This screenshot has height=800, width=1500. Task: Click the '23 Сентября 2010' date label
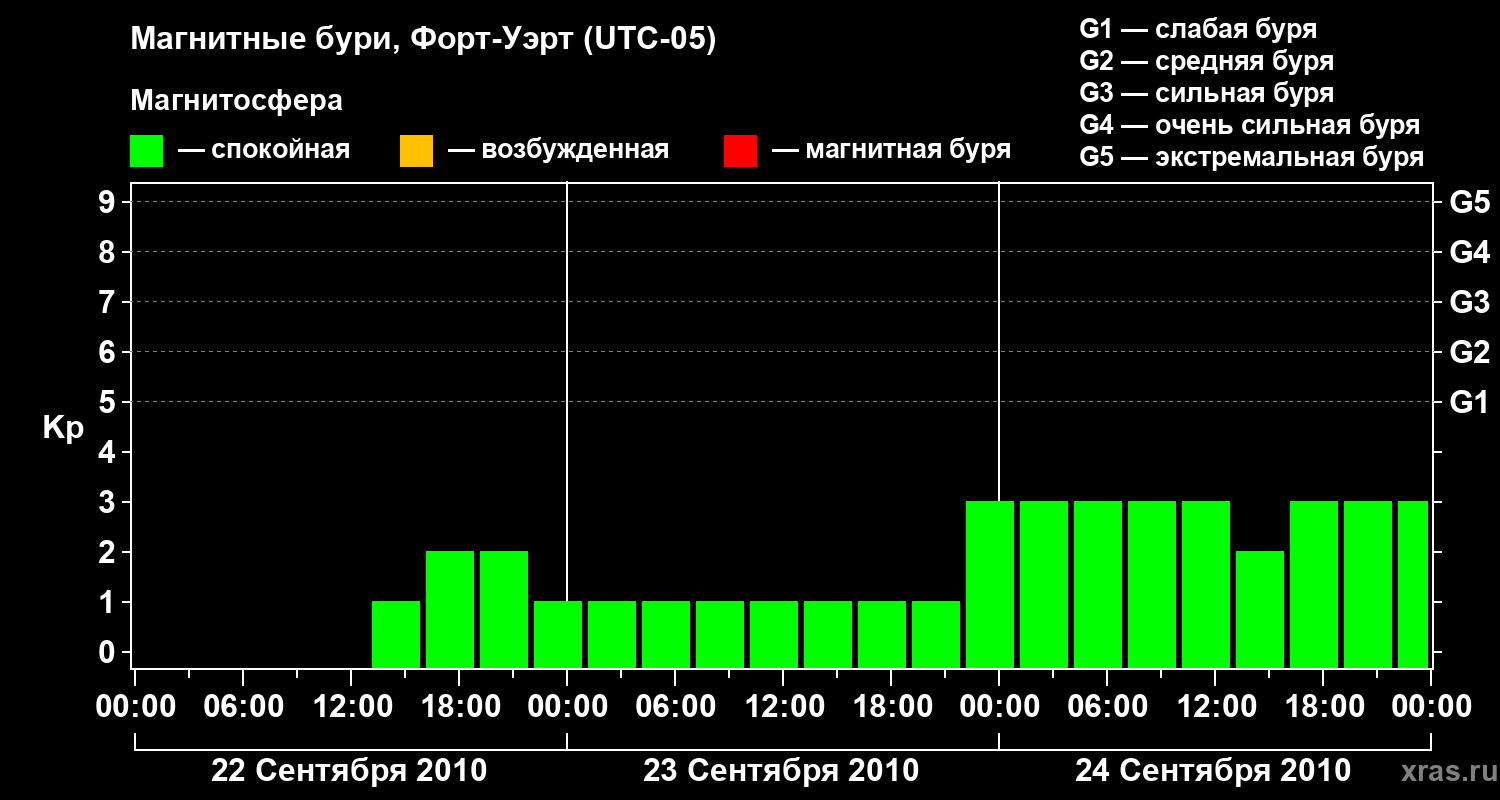pyautogui.click(x=781, y=771)
